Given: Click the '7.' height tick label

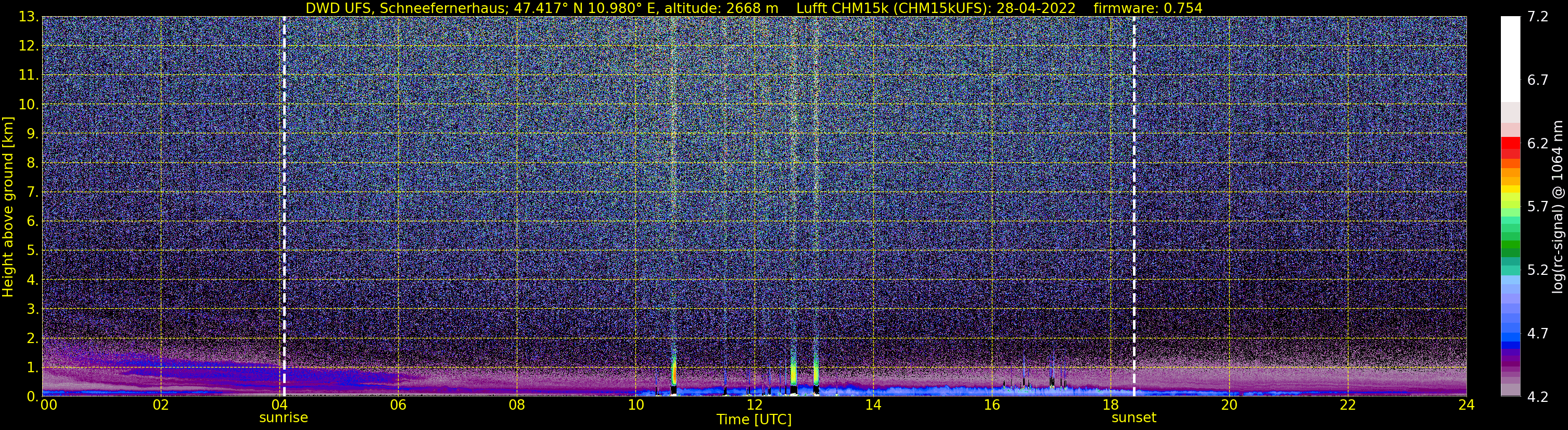Looking at the screenshot, I should coord(33,192).
